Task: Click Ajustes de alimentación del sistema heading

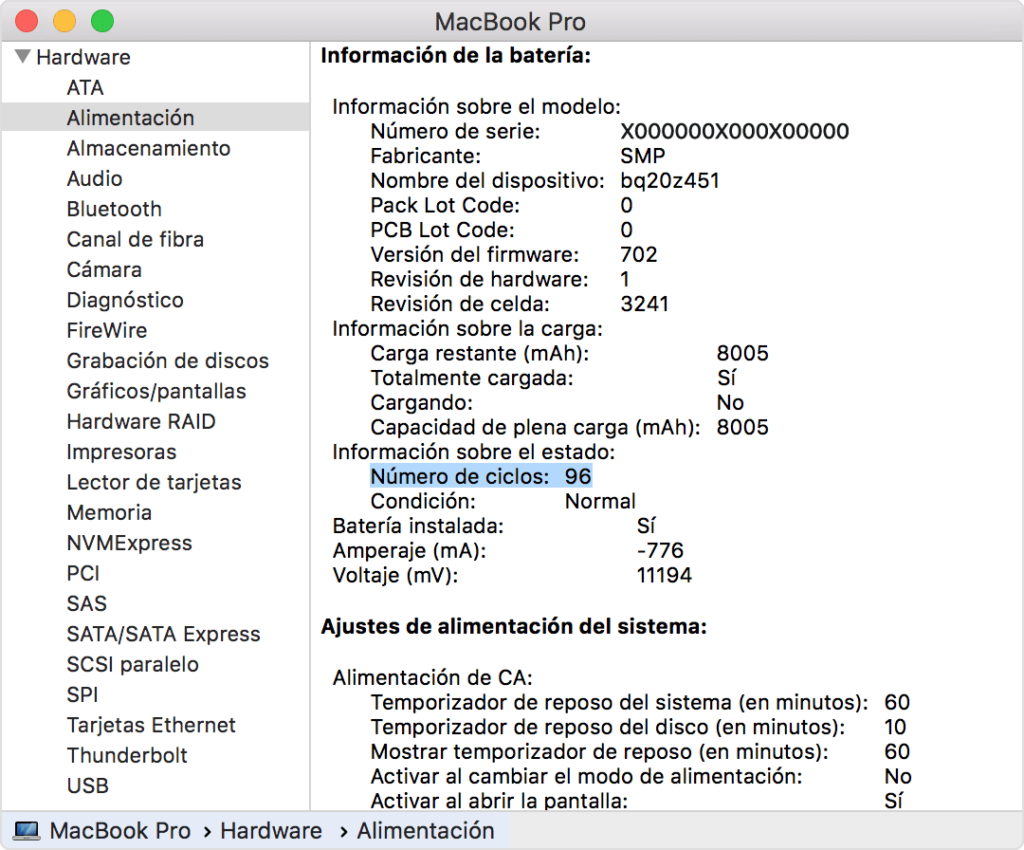Action: pyautogui.click(x=514, y=627)
